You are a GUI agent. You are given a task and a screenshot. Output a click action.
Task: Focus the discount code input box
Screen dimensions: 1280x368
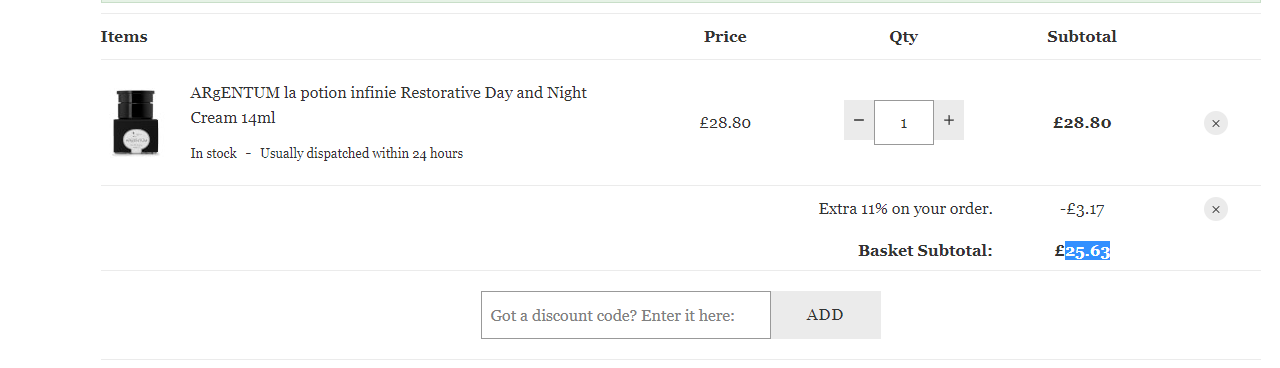pos(626,315)
